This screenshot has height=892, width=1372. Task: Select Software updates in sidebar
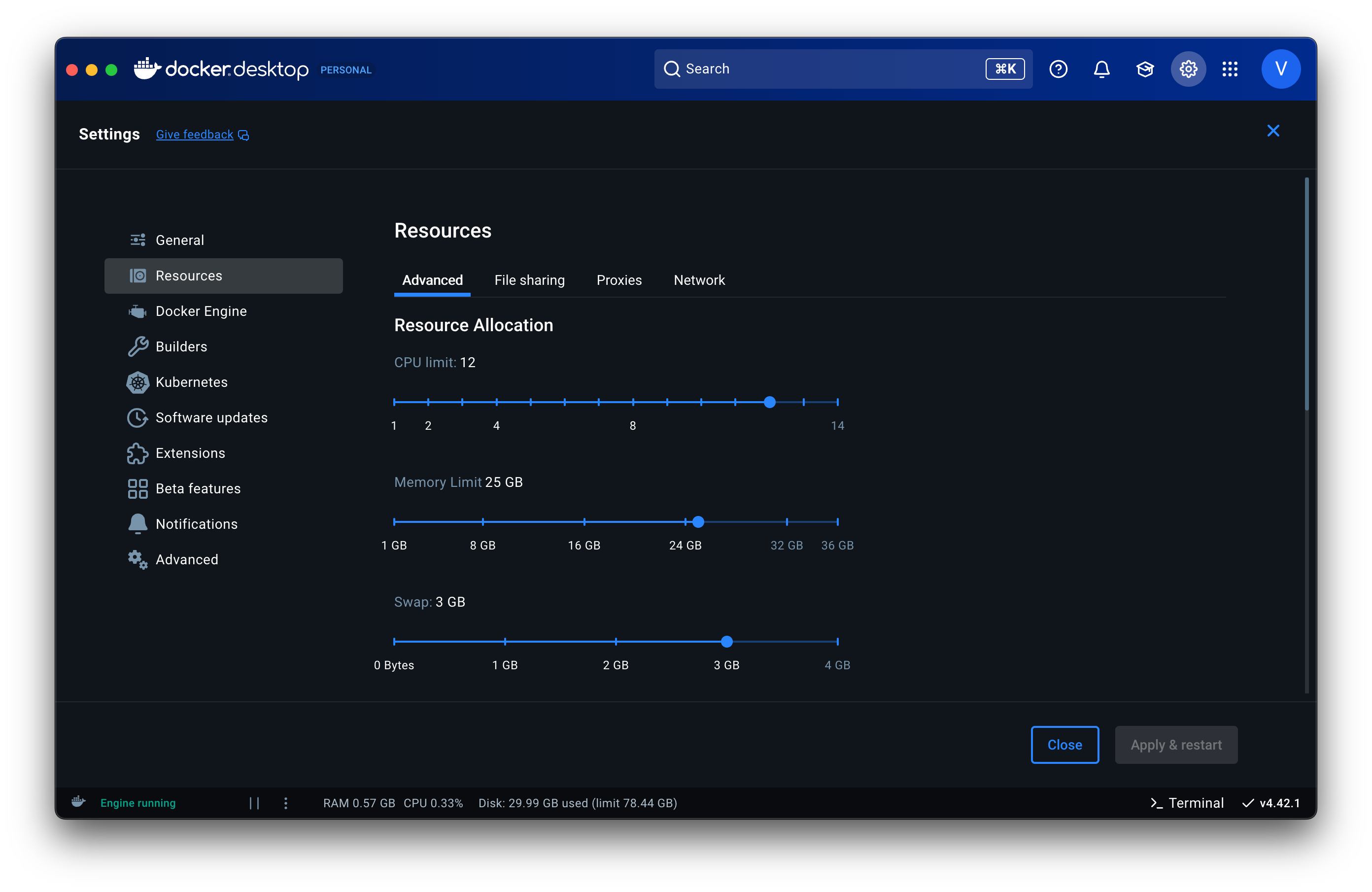pos(224,417)
